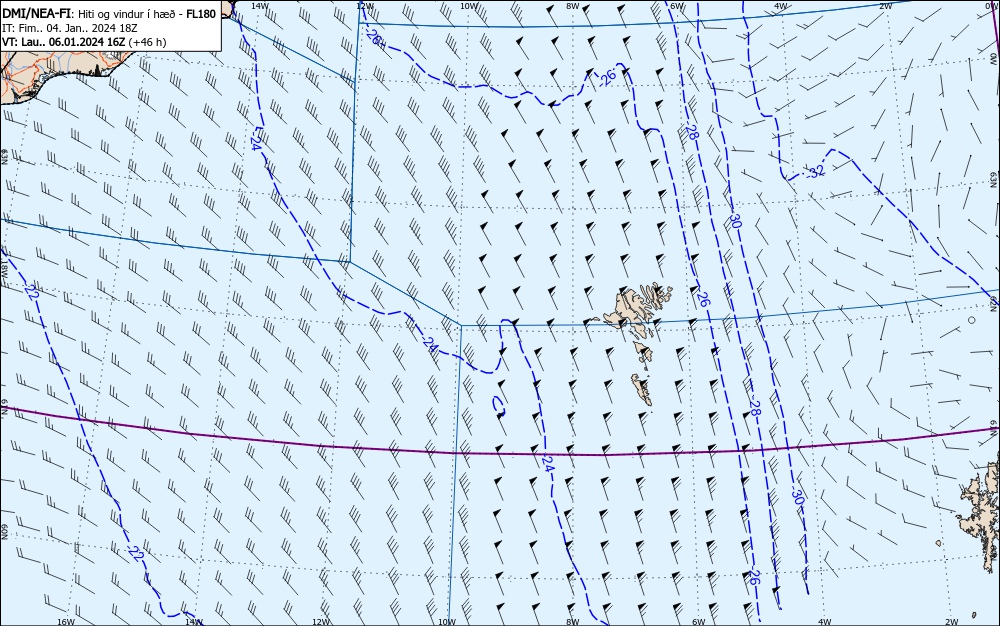Viewport: 1000px width, 626px height.
Task: Select the "VT: Lau.. 06.01.2024 16Z" valid time
Action: tap(64, 42)
